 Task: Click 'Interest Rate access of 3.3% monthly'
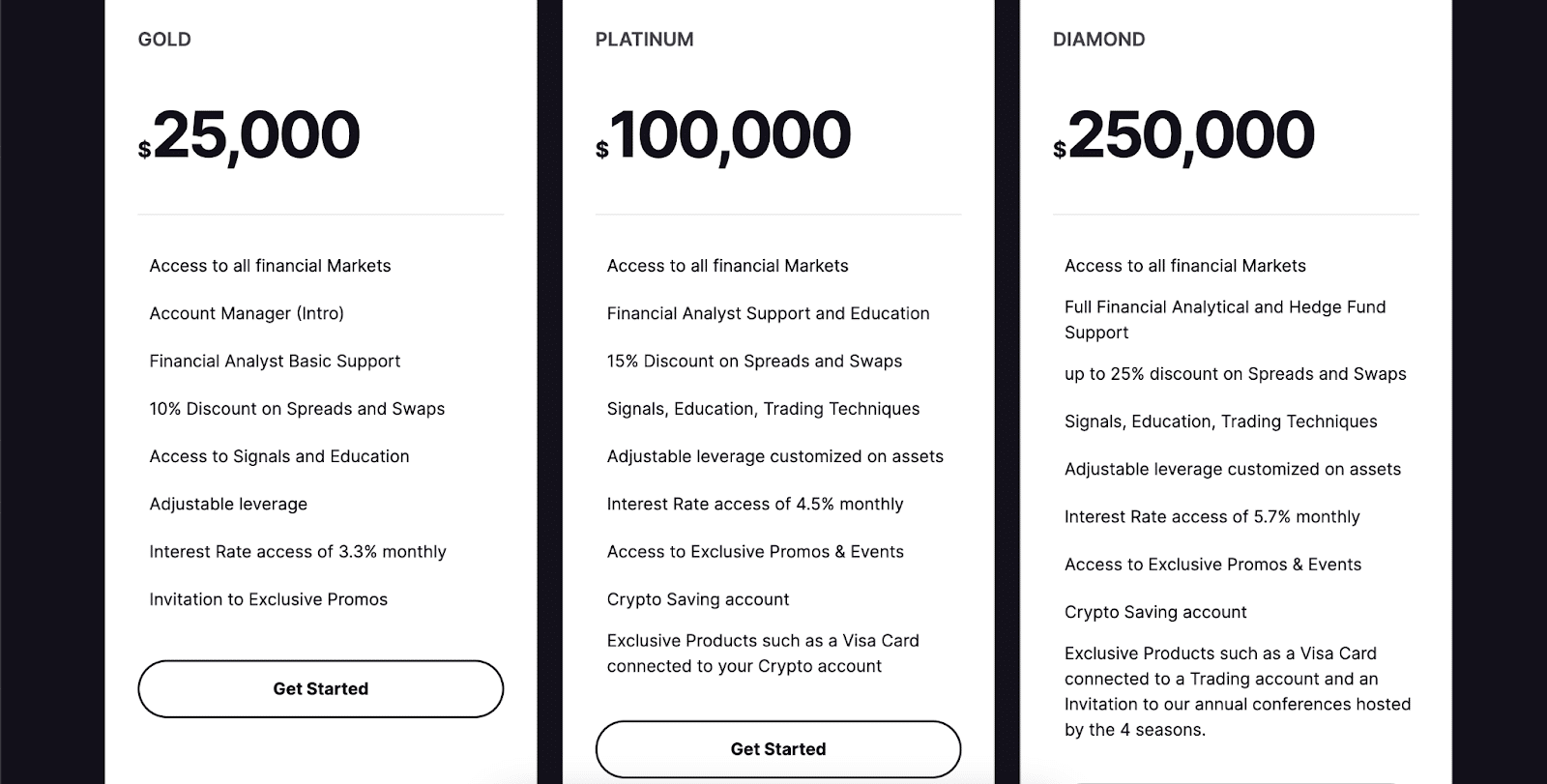coord(298,552)
